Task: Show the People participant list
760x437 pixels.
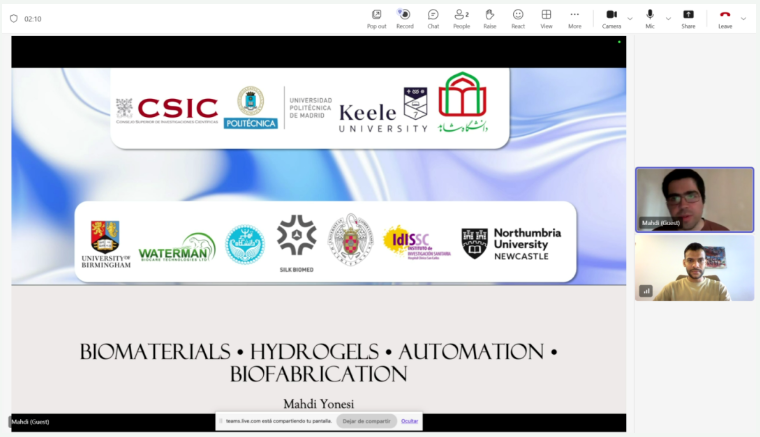Action: point(461,19)
